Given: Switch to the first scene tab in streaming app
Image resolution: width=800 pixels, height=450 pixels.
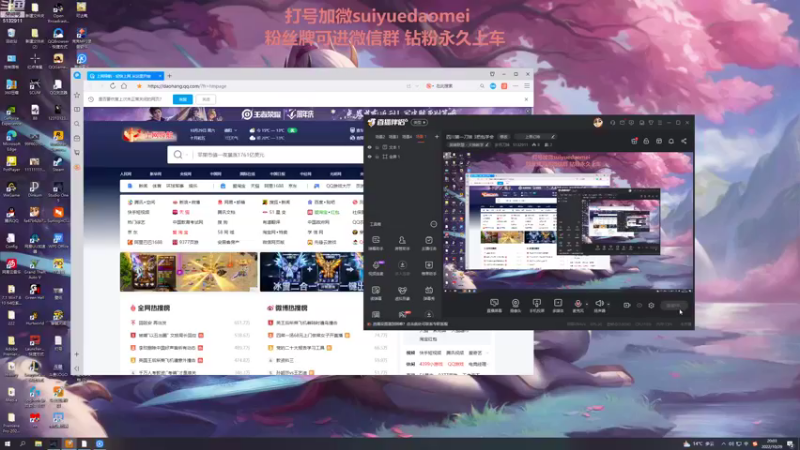Looking at the screenshot, I should [x=380, y=137].
